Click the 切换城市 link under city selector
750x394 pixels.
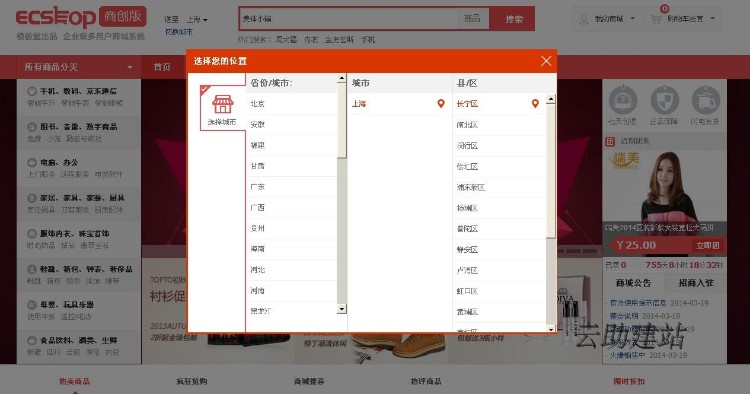179,32
